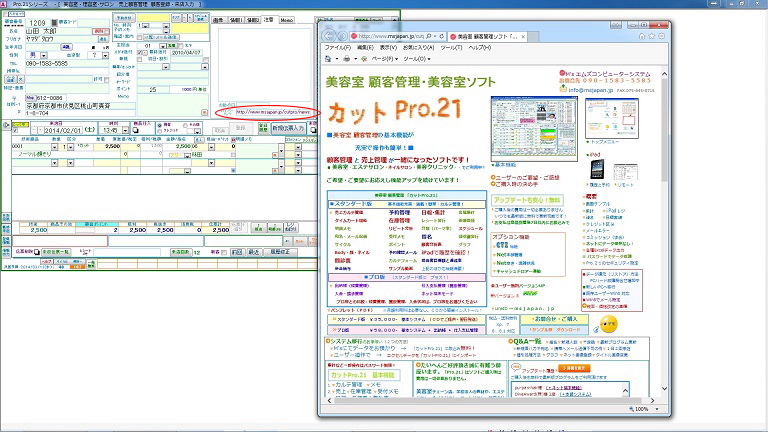Toggle the 許可 checkbox
This screenshot has height=432, width=768.
(x=106, y=79)
